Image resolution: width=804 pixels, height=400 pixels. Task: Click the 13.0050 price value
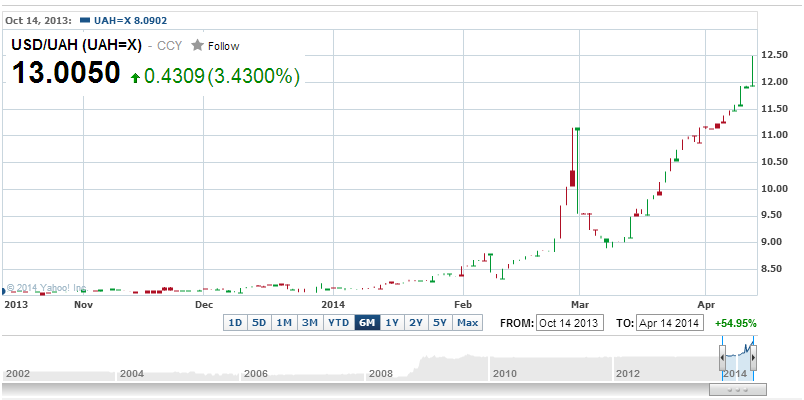coord(66,73)
